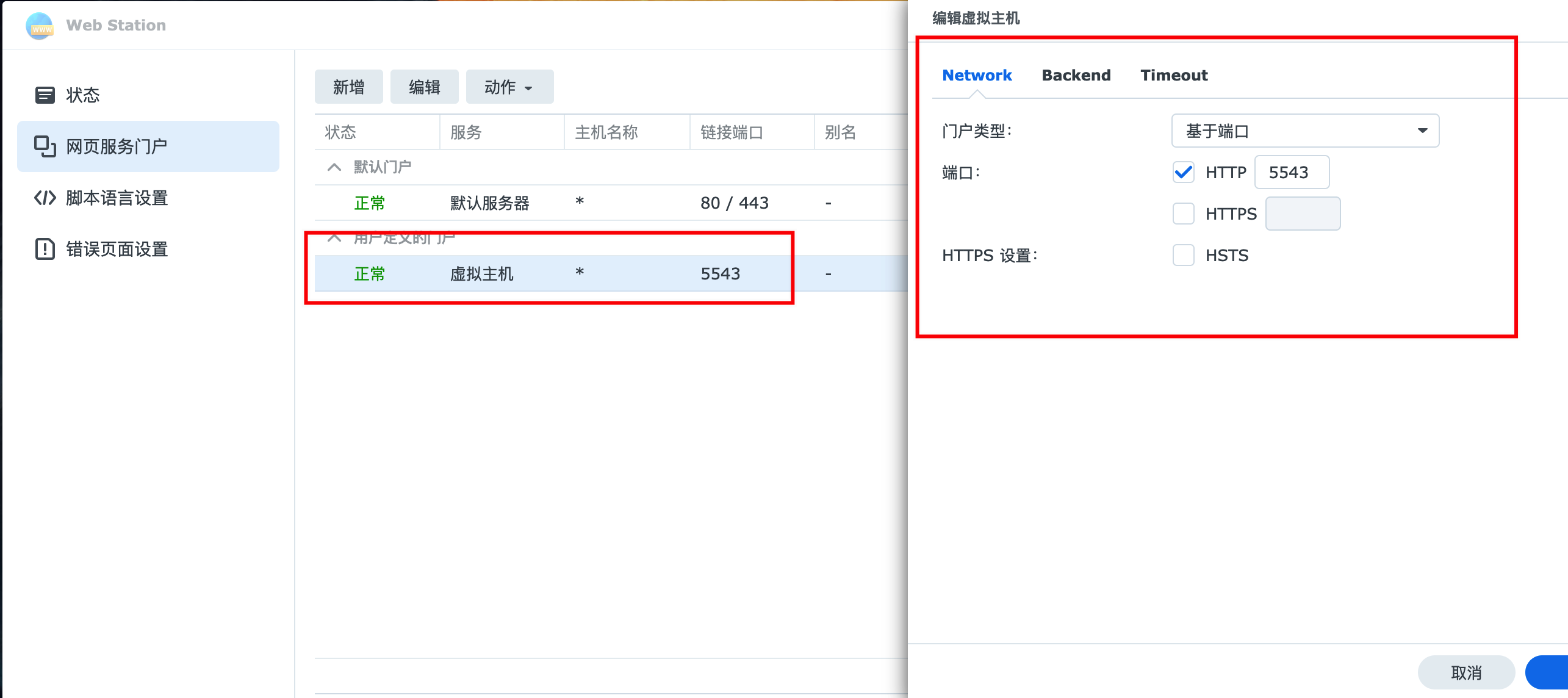Screen dimensions: 1568x698
Task: Enable the HSTS checkbox
Action: point(1183,256)
